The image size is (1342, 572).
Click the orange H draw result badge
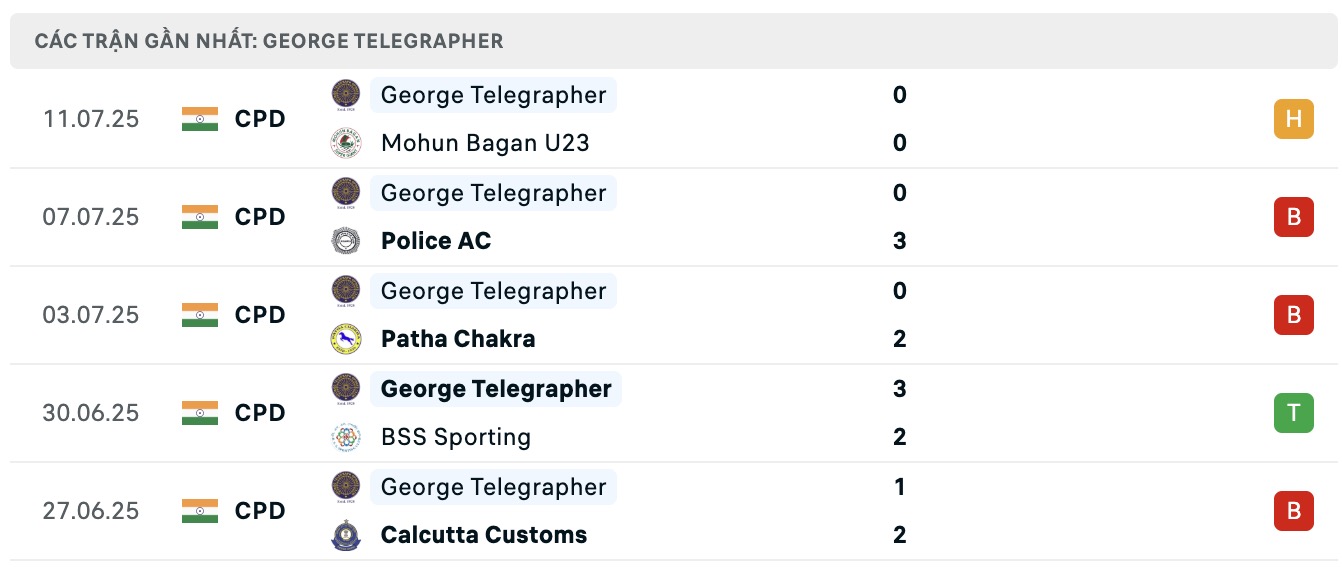(1293, 119)
